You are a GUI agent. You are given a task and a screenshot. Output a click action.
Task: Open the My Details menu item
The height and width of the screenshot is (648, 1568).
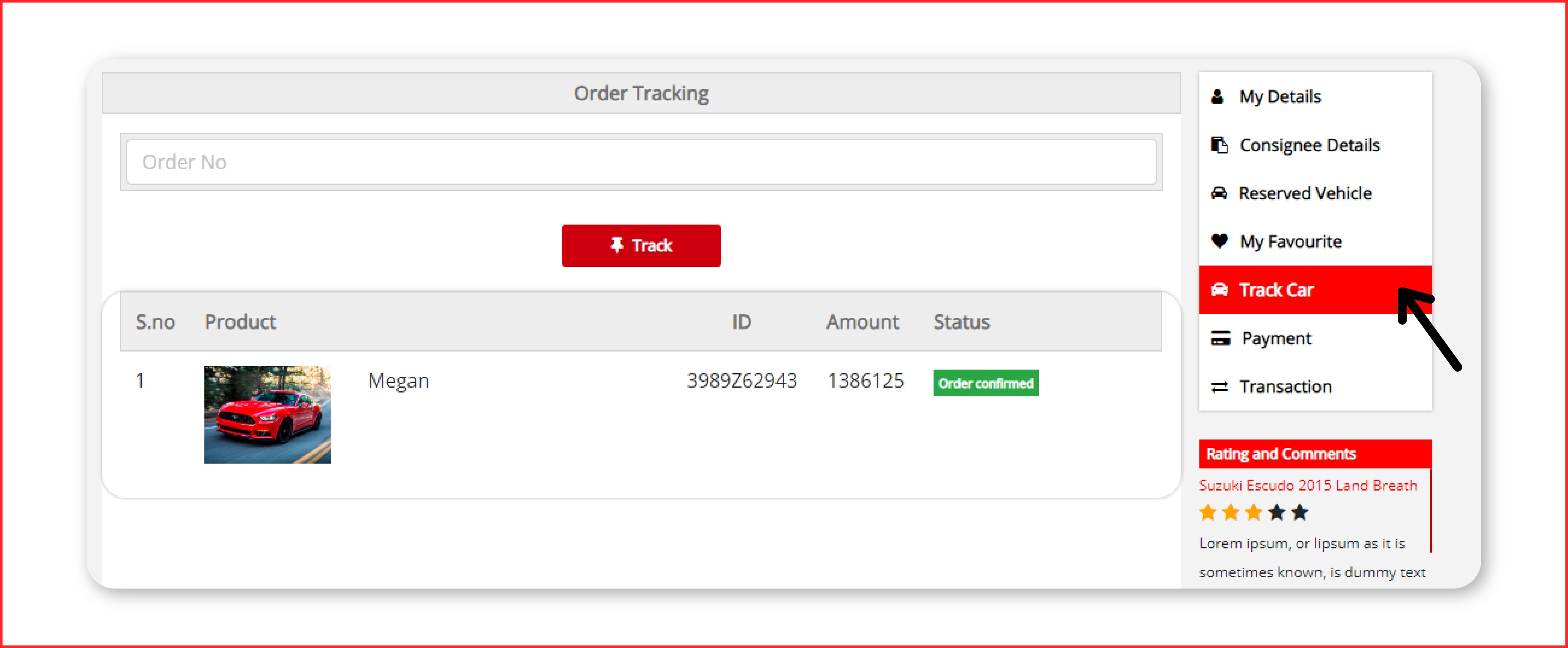coord(1280,97)
